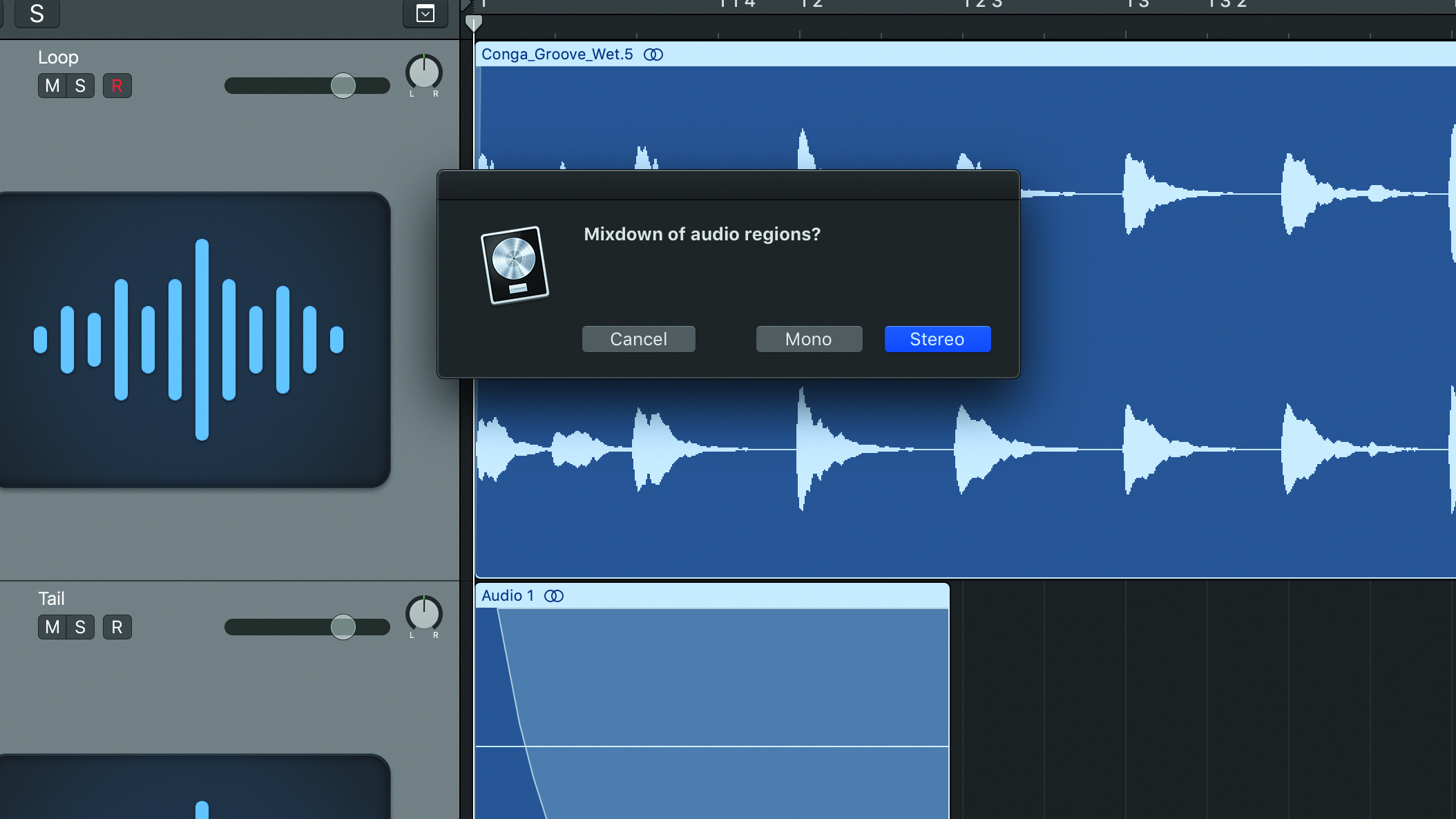Click the stereo symbol on Conga_Groove_Wet.5 region

pos(653,55)
